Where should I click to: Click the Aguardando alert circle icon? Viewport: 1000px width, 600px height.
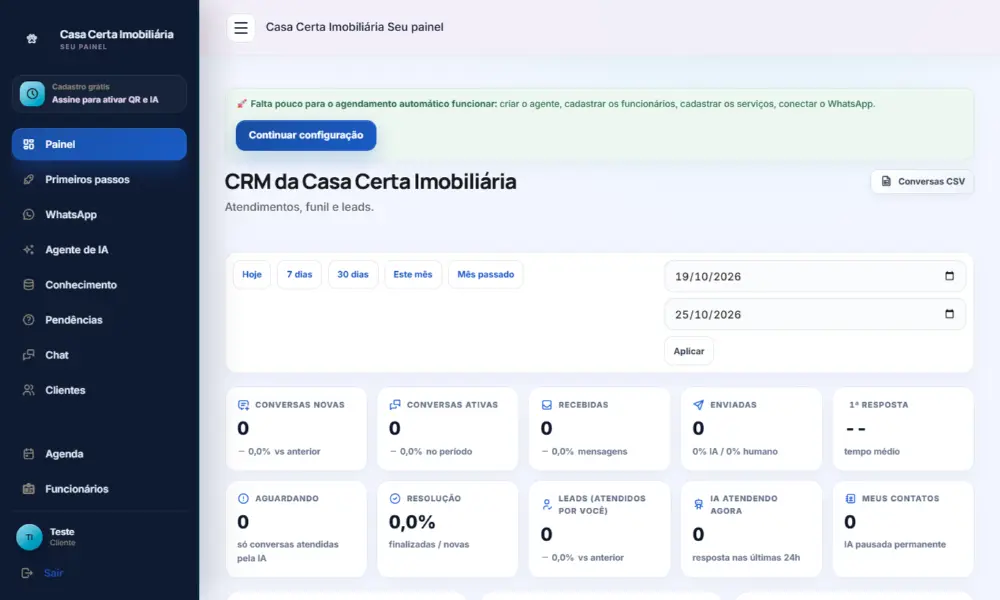(243, 499)
